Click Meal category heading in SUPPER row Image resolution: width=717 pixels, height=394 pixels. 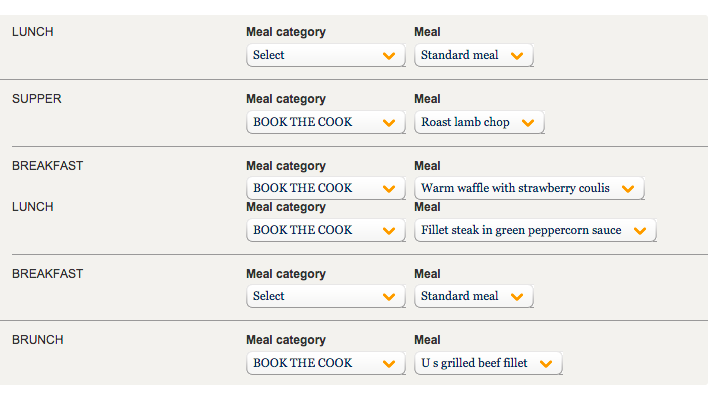(286, 99)
